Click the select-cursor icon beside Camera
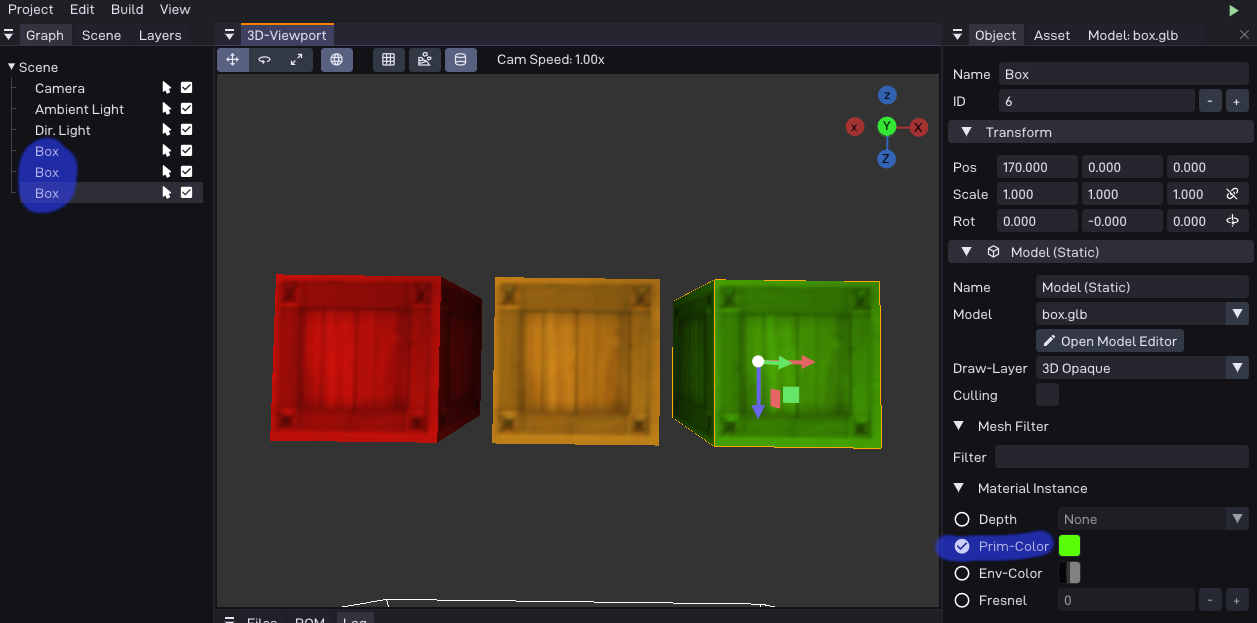 (166, 88)
